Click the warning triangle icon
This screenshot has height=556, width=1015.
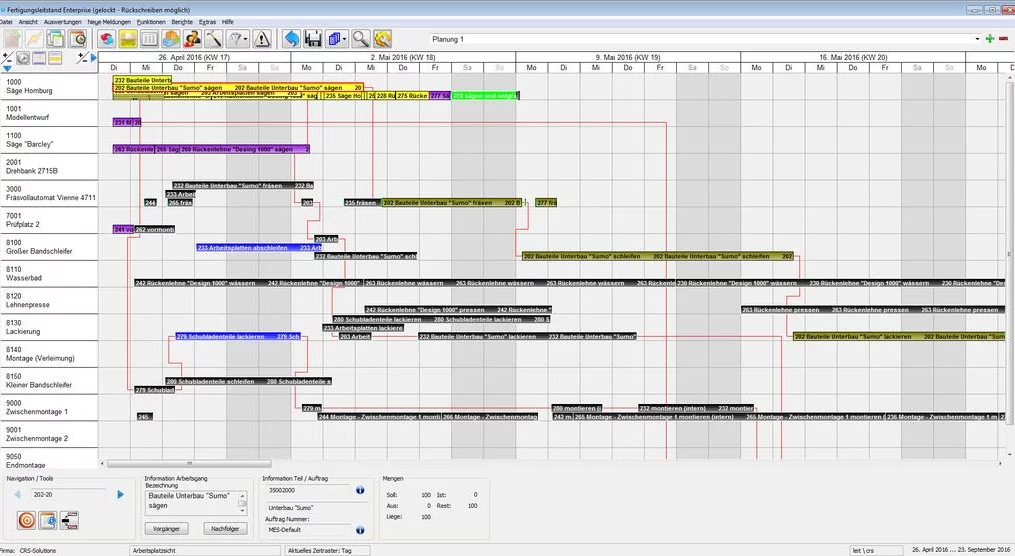click(261, 39)
